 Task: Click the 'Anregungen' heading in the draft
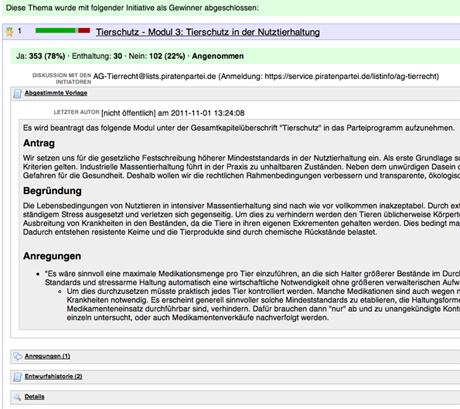tap(52, 256)
